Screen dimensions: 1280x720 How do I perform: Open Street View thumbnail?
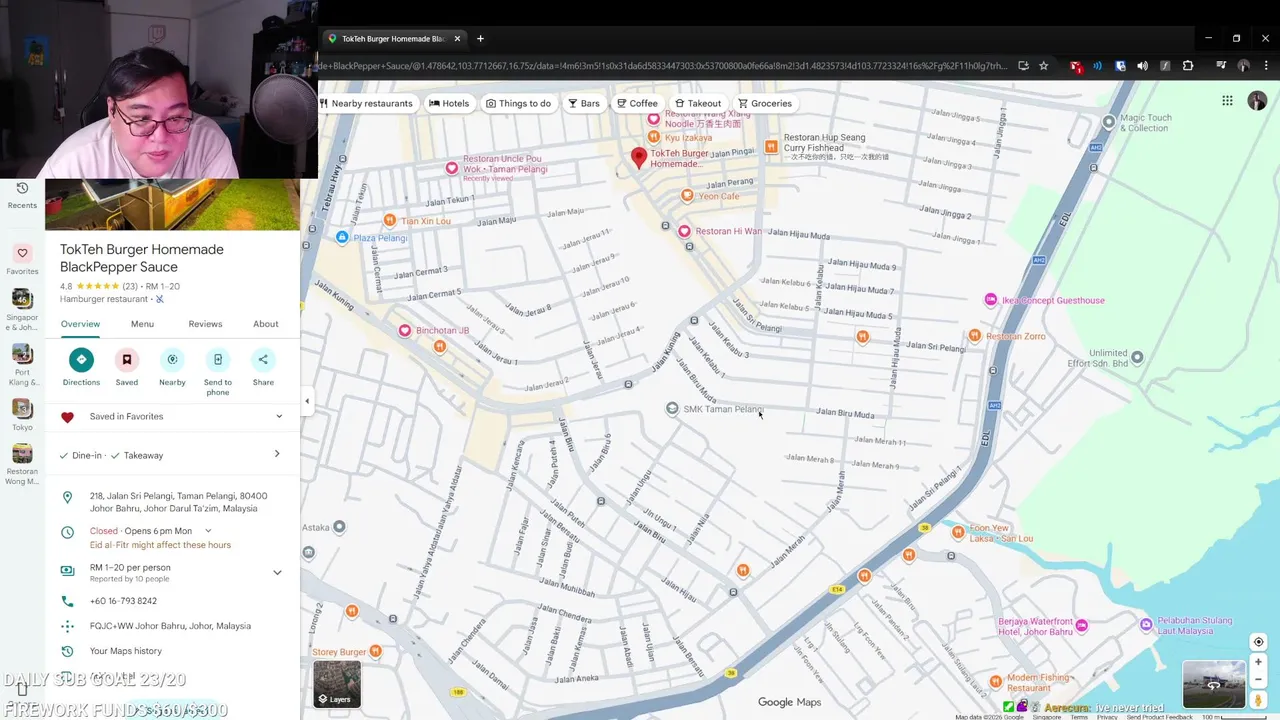1213,684
